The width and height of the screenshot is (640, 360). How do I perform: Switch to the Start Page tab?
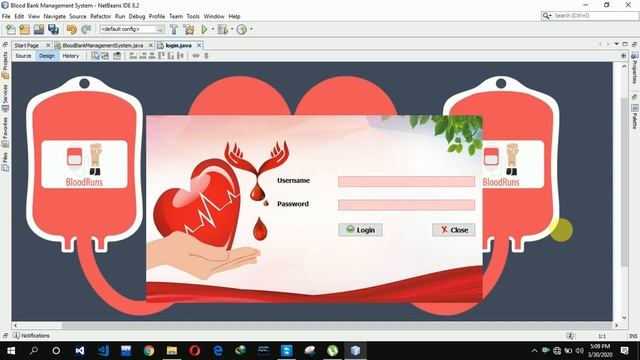(27, 45)
